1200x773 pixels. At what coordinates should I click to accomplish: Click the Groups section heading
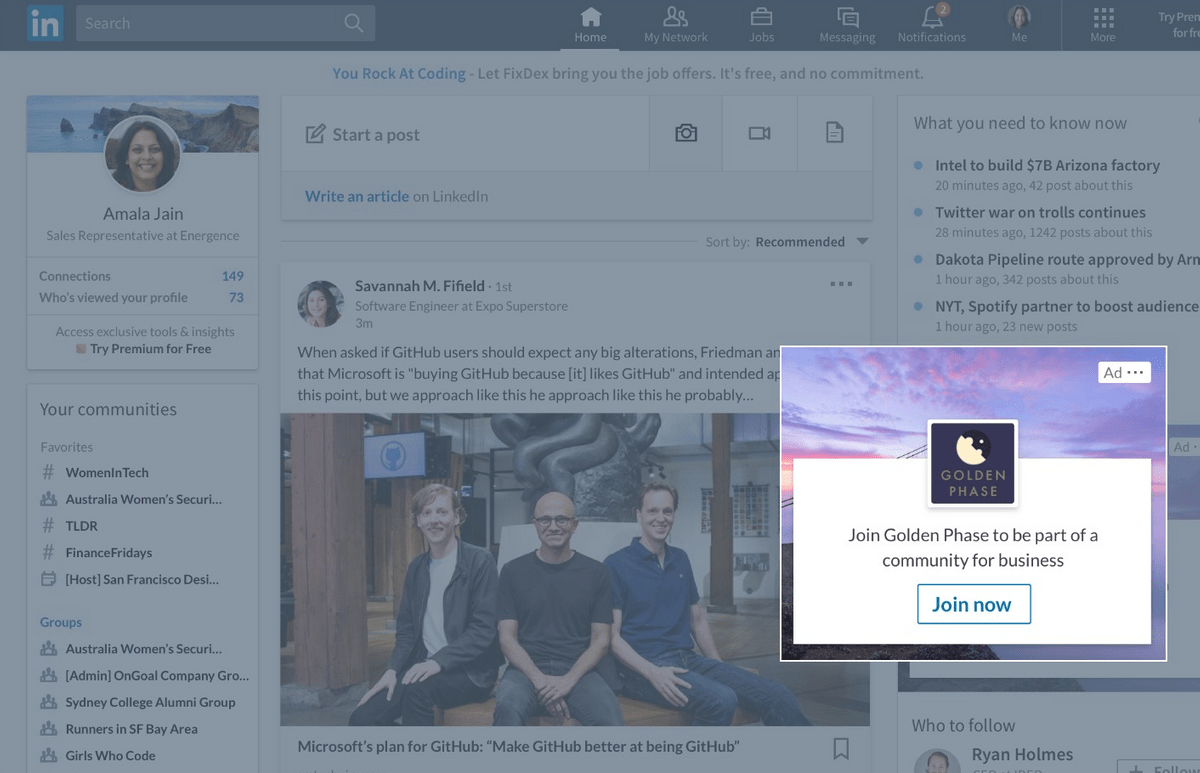61,622
